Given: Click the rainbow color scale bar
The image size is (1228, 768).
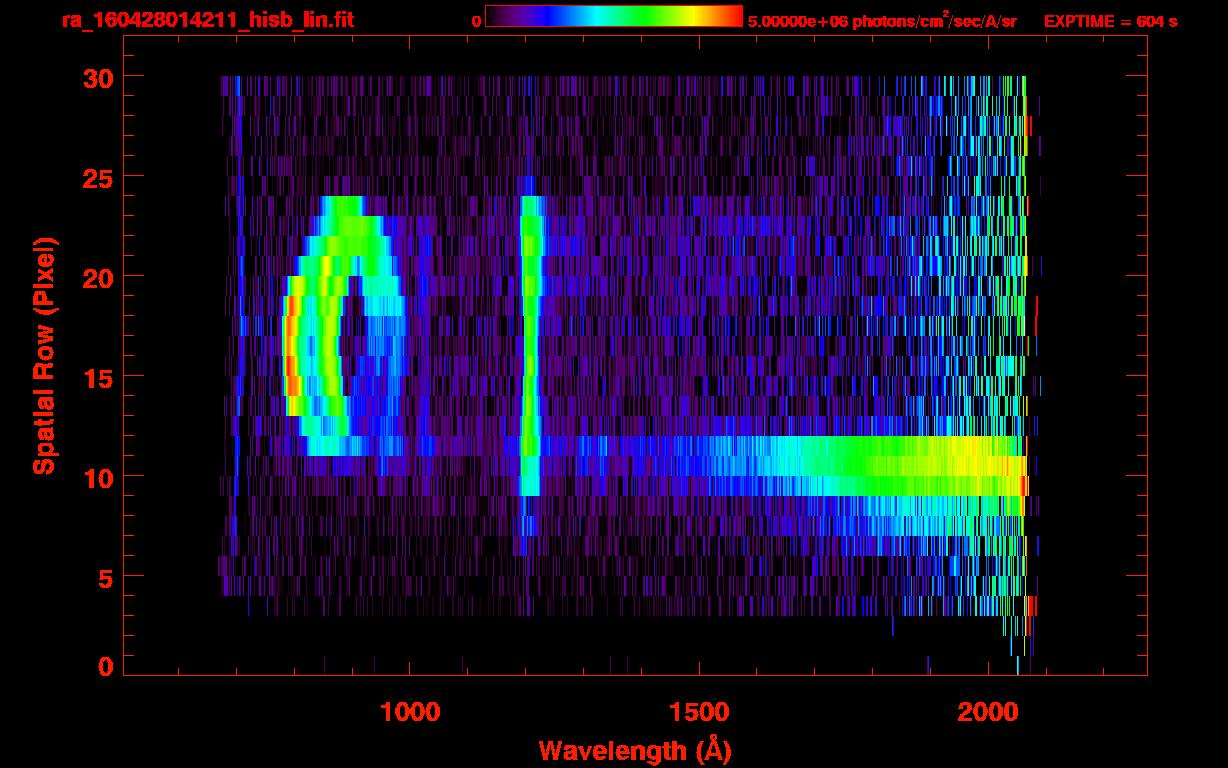Looking at the screenshot, I should (614, 17).
